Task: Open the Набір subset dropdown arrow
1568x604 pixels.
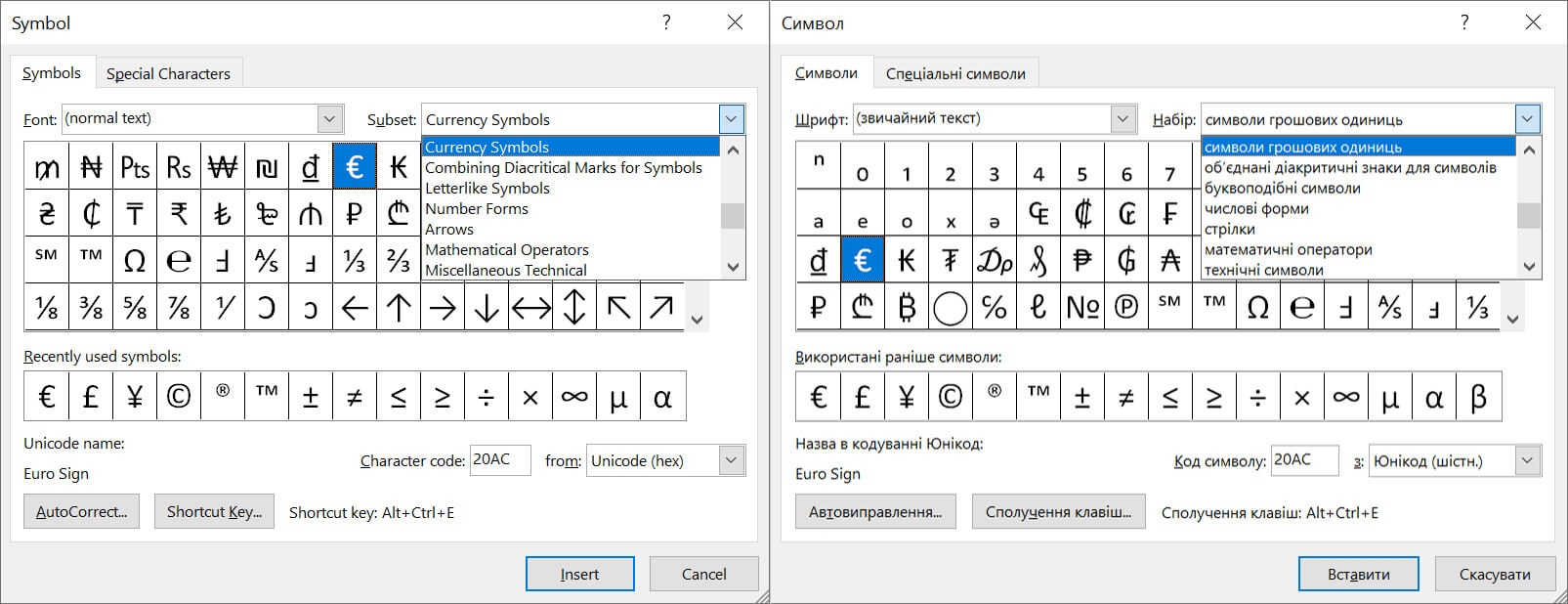Action: (1528, 119)
